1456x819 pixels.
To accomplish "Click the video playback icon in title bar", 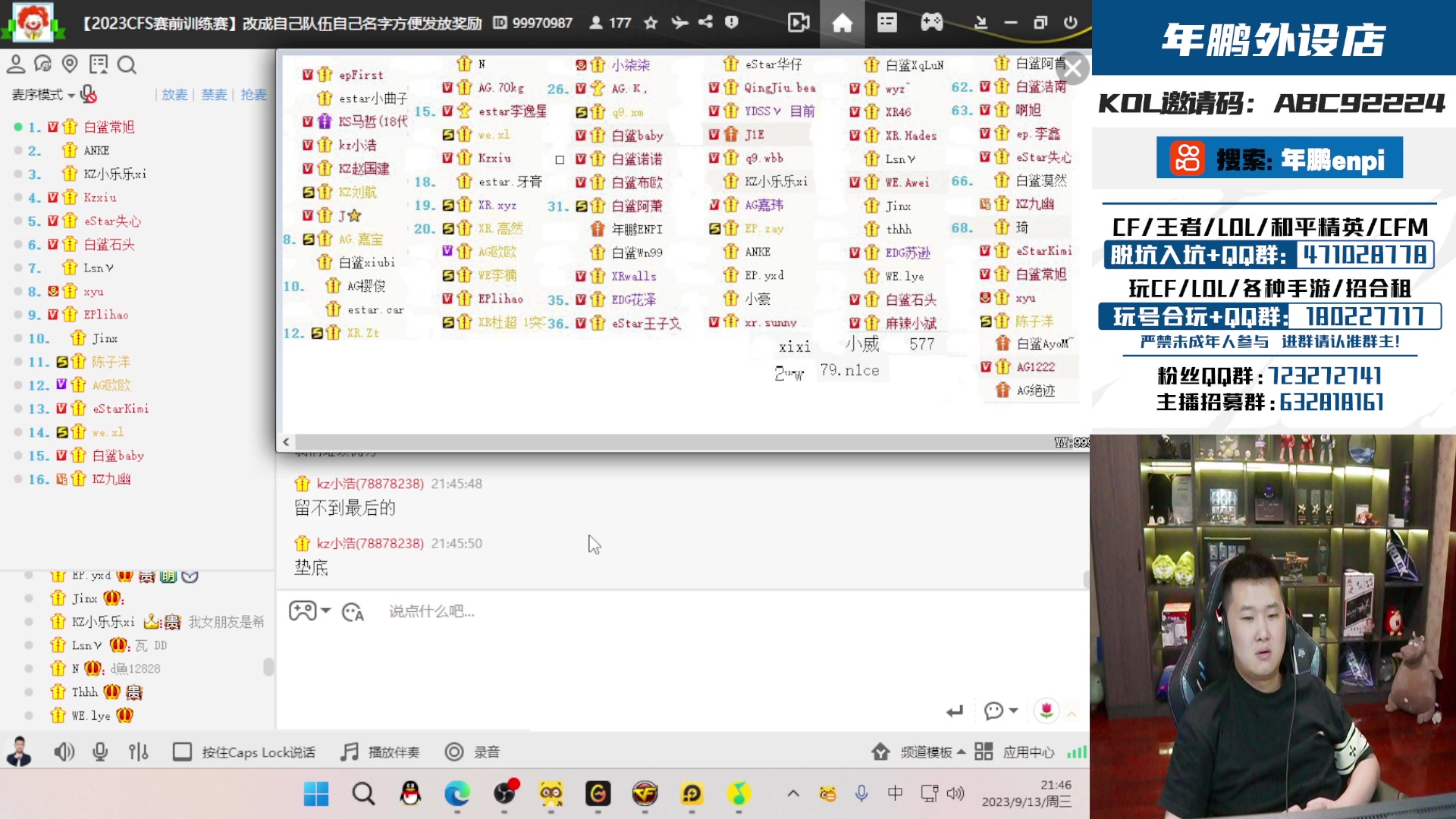I will (x=798, y=23).
